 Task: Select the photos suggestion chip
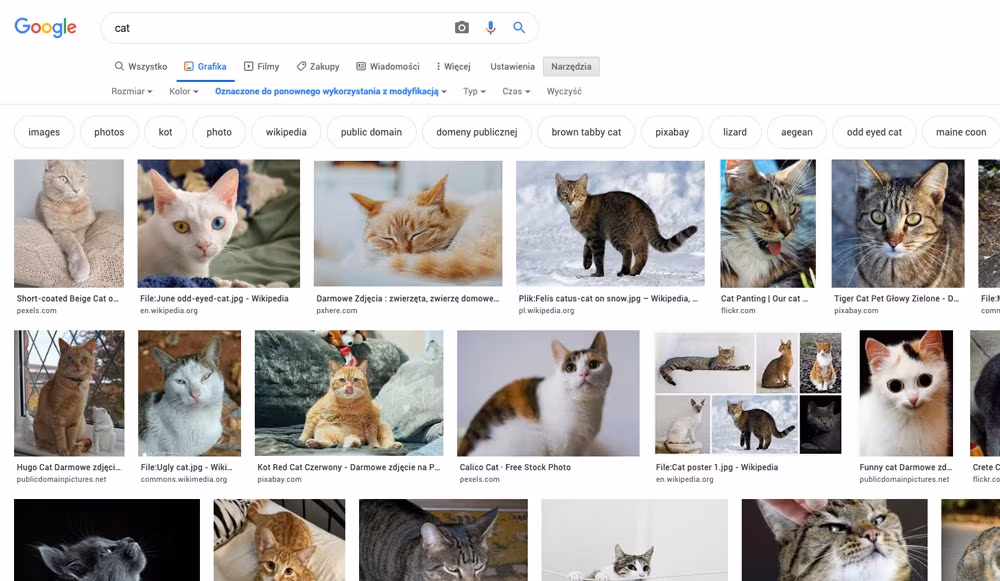click(x=109, y=132)
